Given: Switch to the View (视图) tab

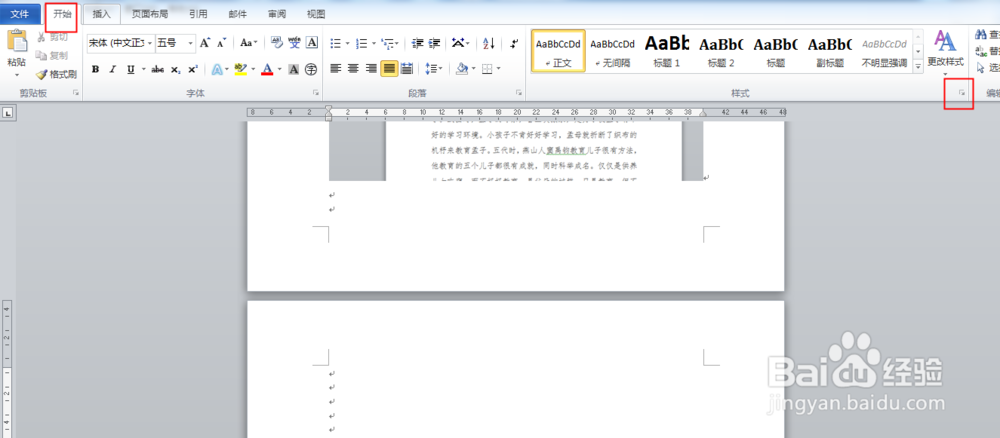Looking at the screenshot, I should coord(316,13).
